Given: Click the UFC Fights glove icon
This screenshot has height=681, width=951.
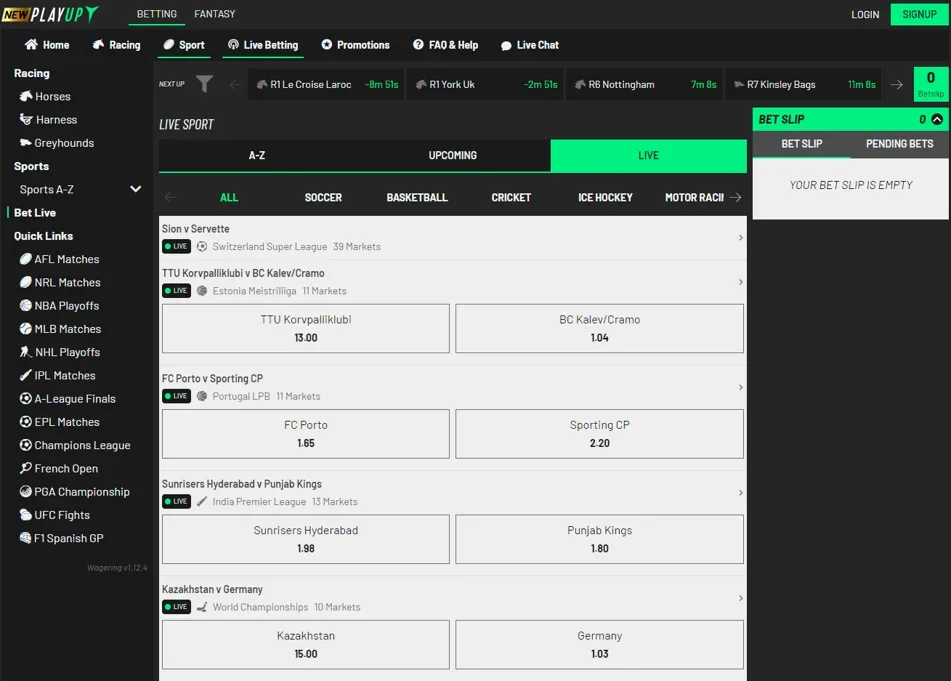Looking at the screenshot, I should click(x=25, y=515).
